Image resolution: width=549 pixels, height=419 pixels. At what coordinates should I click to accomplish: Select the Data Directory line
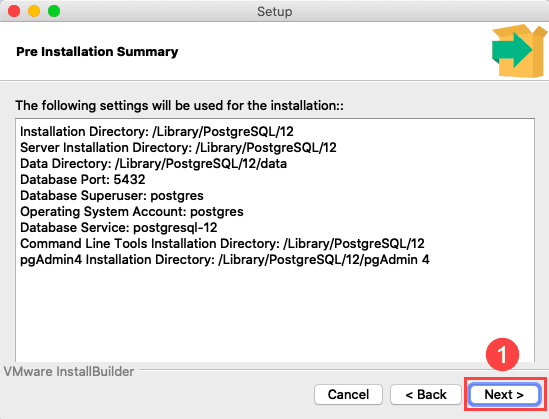(153, 164)
